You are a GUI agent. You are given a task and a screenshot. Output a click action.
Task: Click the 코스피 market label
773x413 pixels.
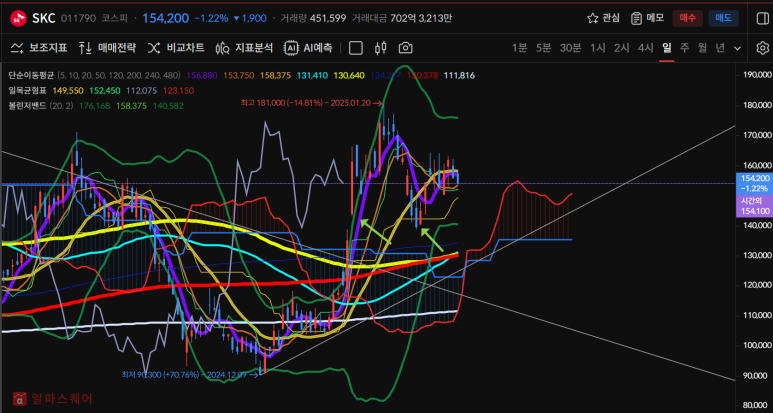[114, 18]
